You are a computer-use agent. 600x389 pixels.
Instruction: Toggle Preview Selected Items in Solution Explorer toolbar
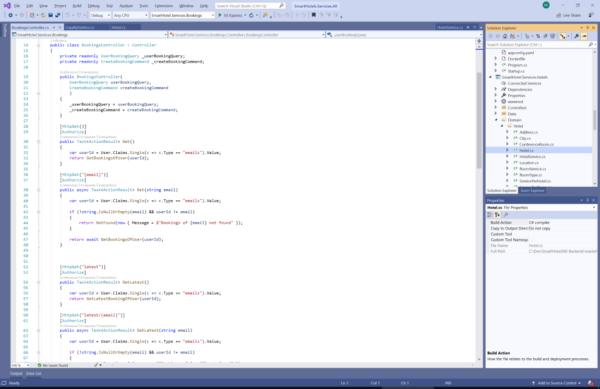tap(584, 36)
